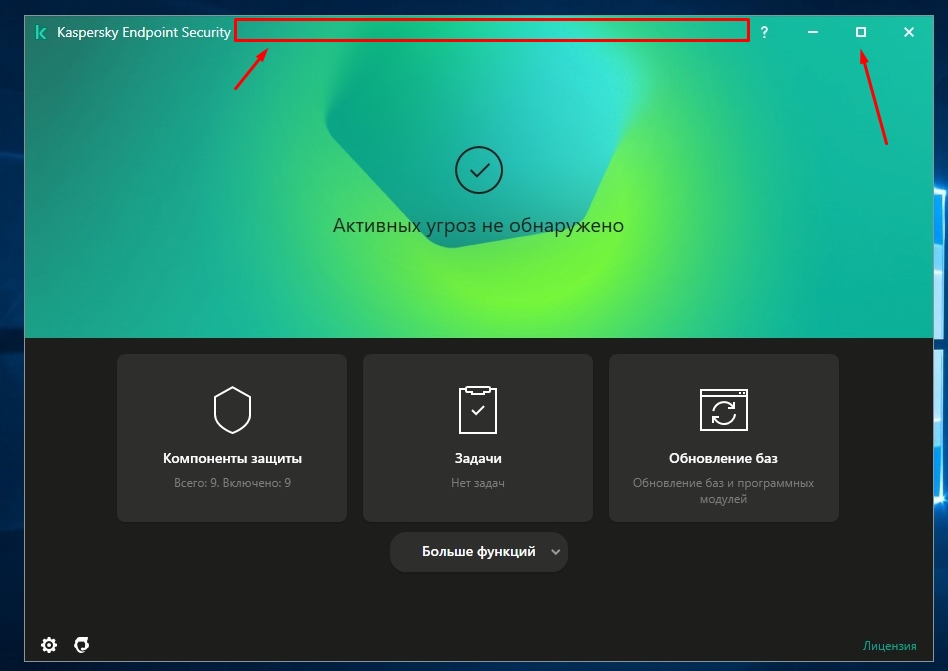The width and height of the screenshot is (948, 671).
Task: Expand the Больше функций dropdown
Action: pos(479,551)
